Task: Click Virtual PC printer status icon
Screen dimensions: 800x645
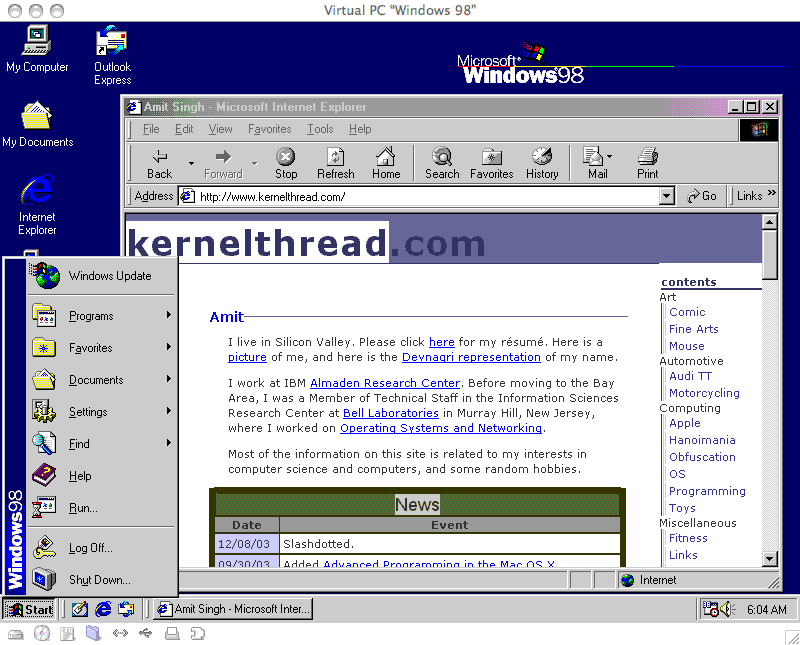Action: click(x=172, y=634)
